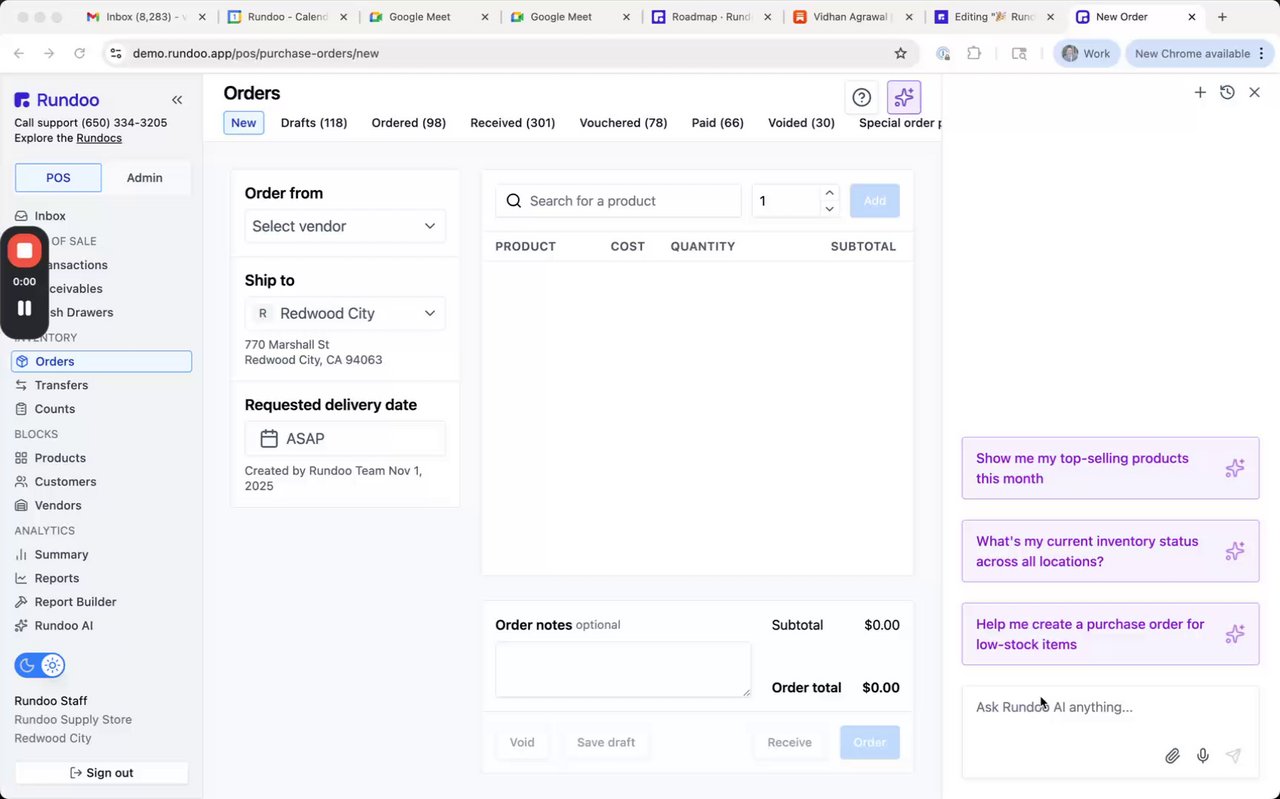Increase quantity with the up stepper arrow
Screen dimensions: 1280x799
(829, 193)
